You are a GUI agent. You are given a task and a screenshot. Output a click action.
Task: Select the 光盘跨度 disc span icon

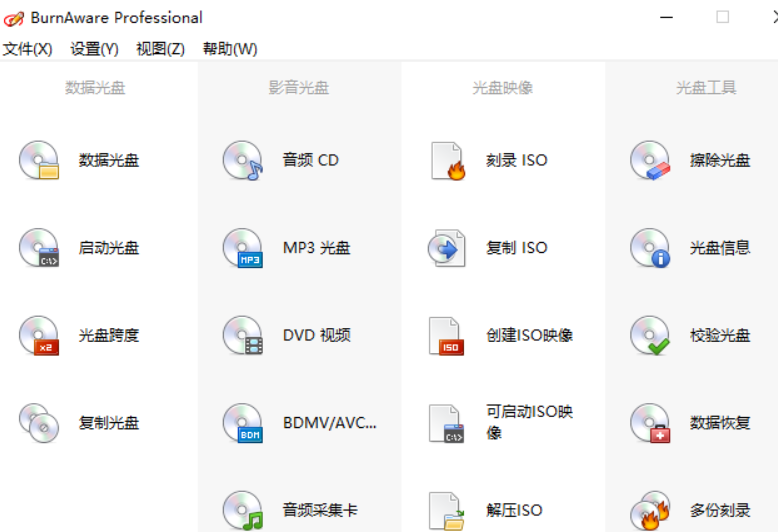[39, 335]
